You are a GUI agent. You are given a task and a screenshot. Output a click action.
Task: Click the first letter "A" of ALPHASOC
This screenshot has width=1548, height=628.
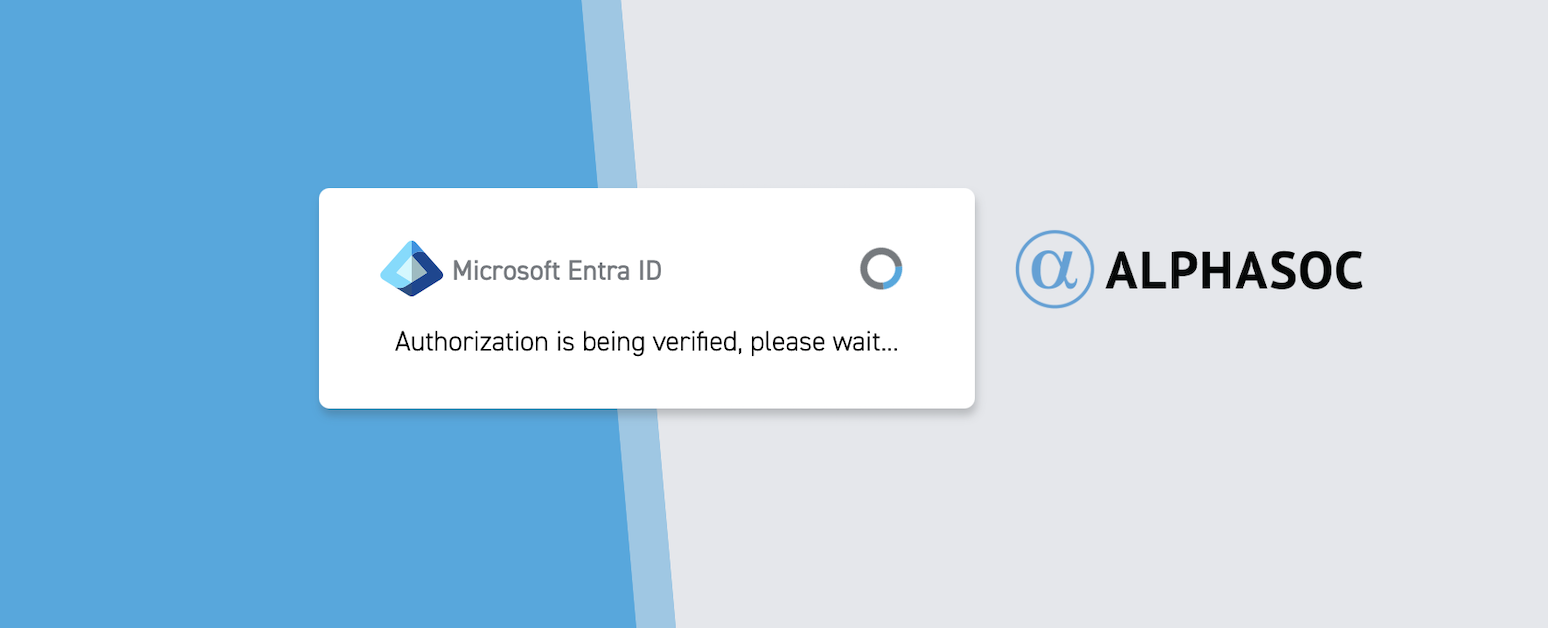(x=1124, y=270)
